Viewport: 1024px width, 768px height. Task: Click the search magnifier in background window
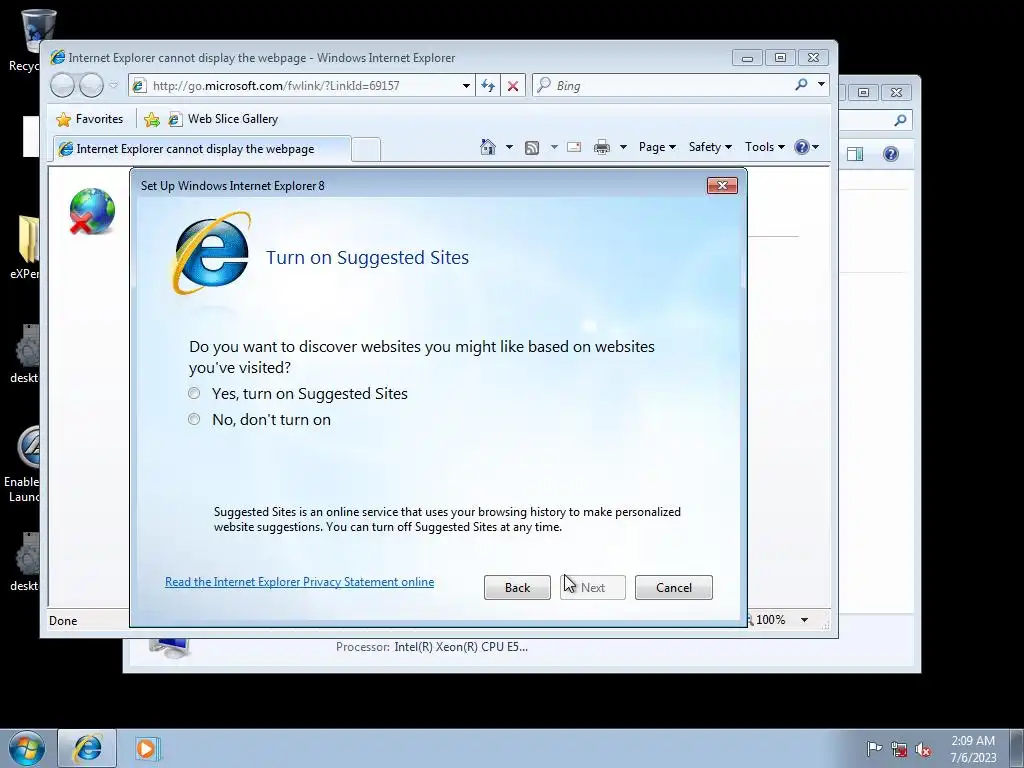901,120
